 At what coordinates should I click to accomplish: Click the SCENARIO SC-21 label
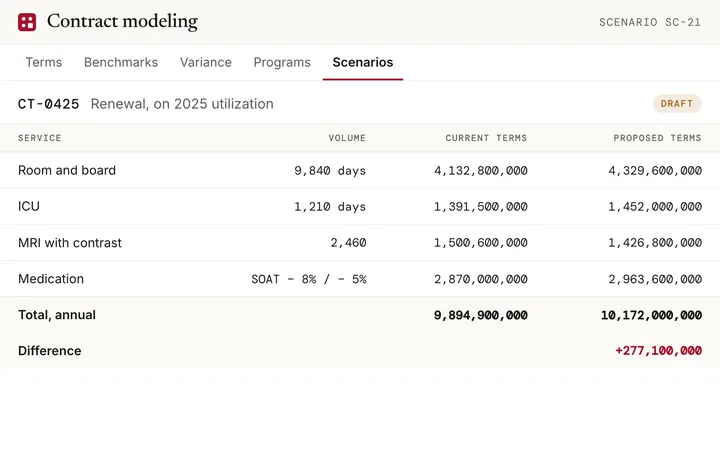[650, 22]
